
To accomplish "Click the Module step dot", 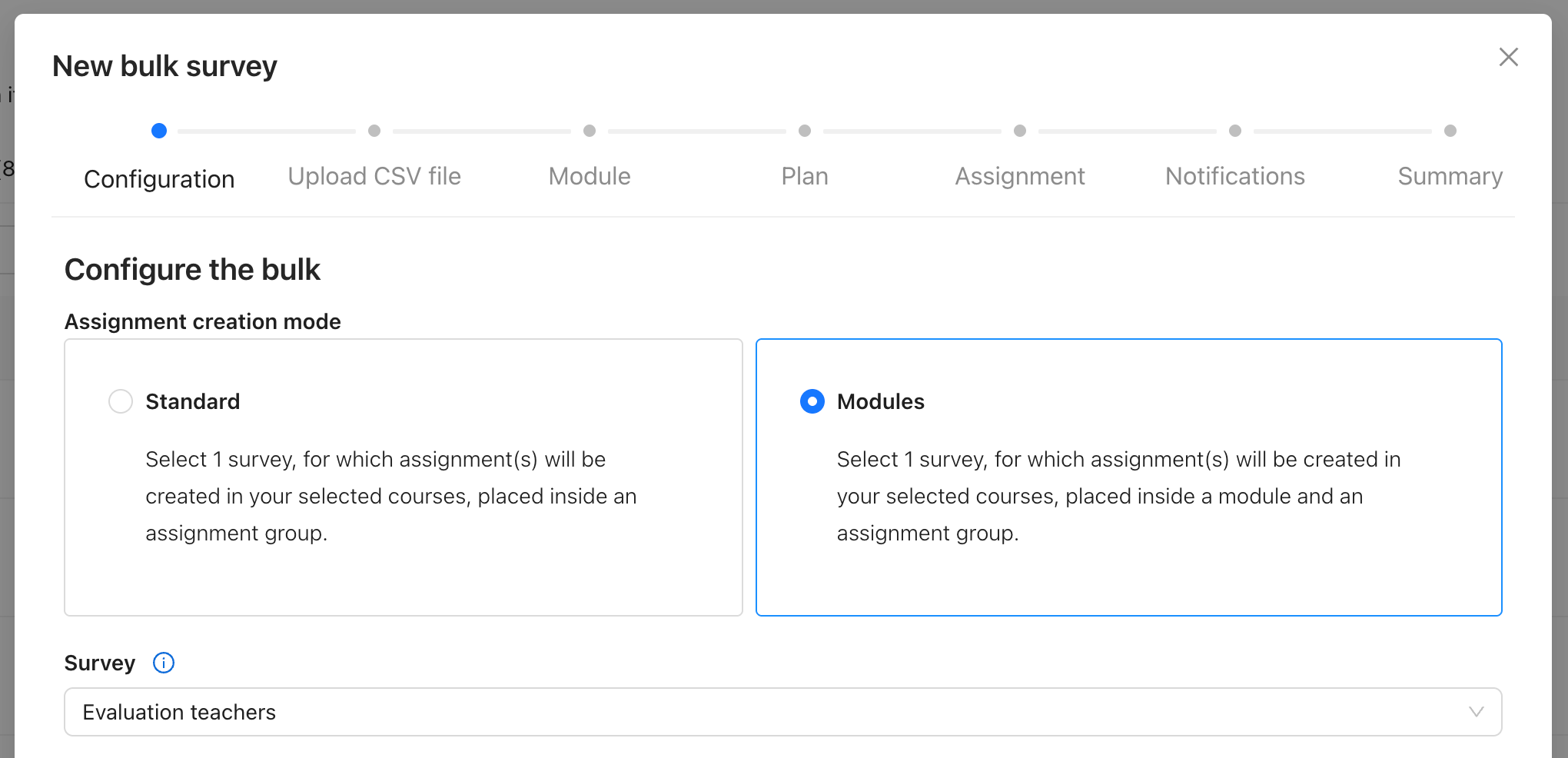I will 590,131.
